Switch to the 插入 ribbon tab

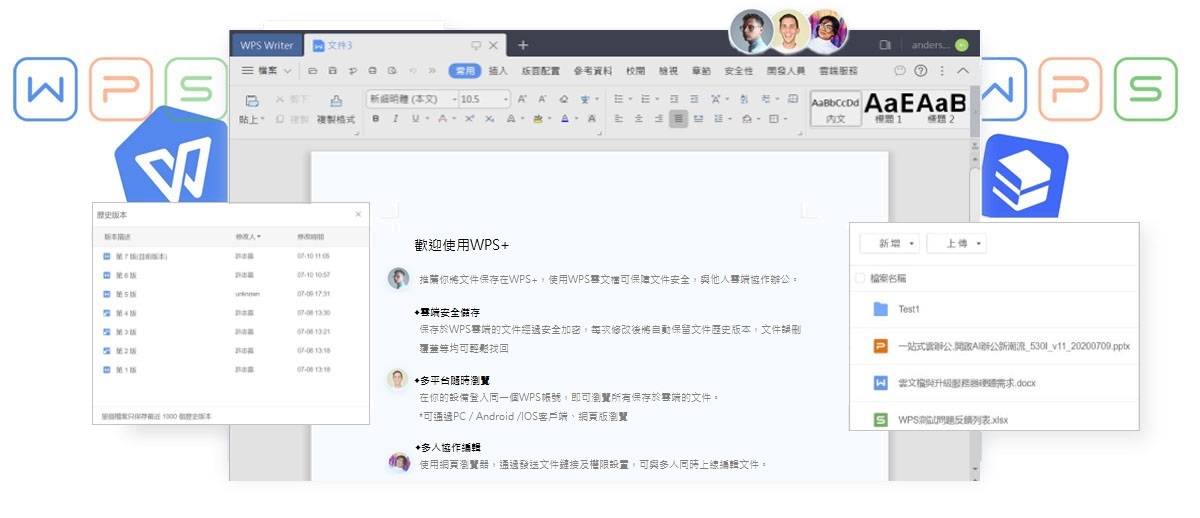click(498, 71)
